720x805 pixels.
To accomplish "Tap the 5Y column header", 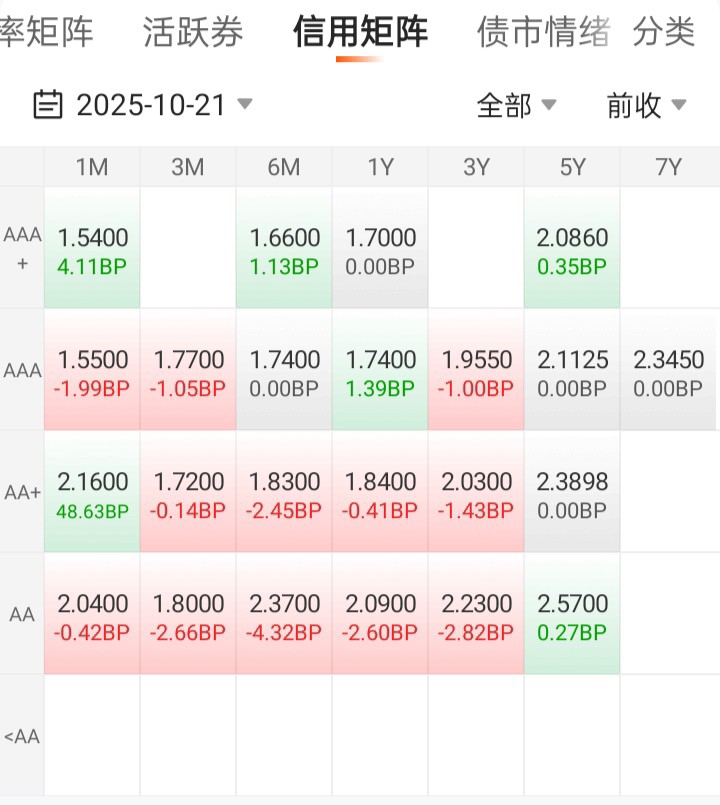I will coord(572,167).
